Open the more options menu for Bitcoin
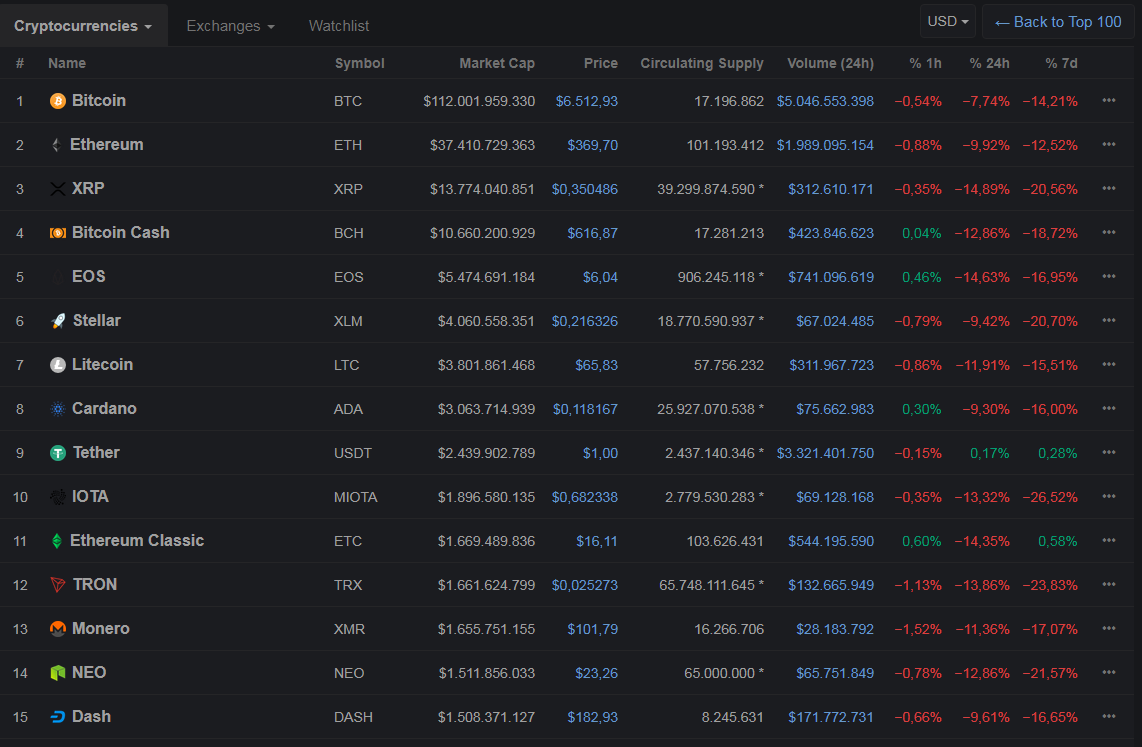The height and width of the screenshot is (747, 1142). (x=1108, y=100)
